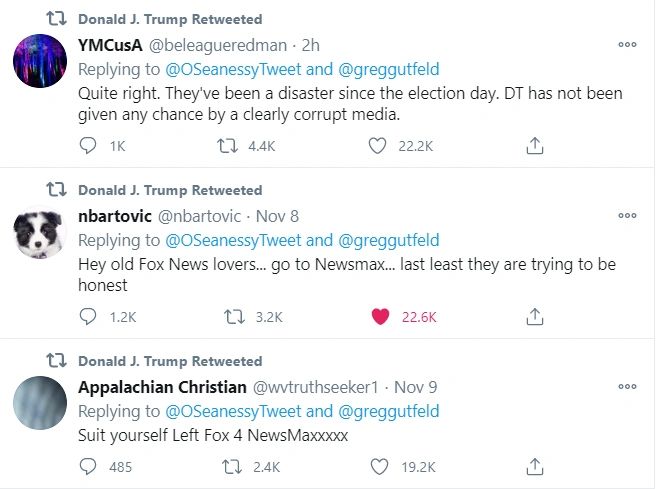
Task: Share the Appalachian Christian tweet
Action: (535, 466)
